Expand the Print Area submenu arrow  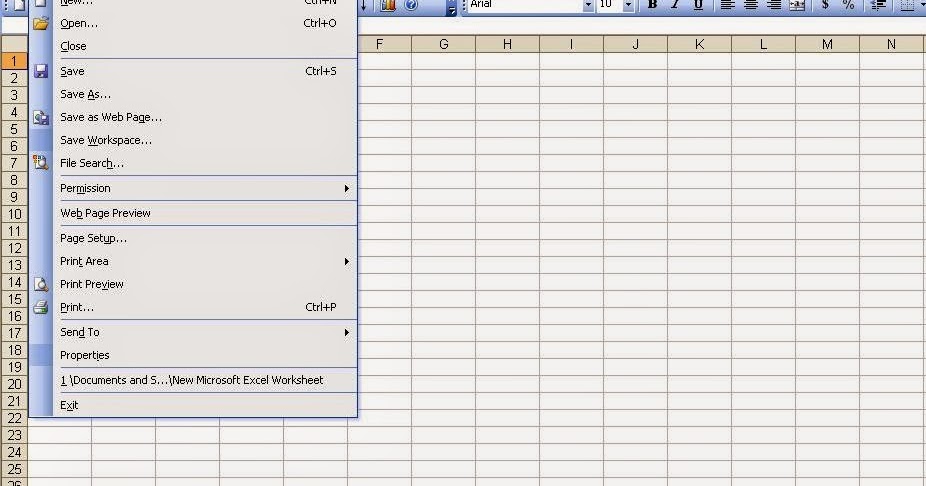point(347,262)
